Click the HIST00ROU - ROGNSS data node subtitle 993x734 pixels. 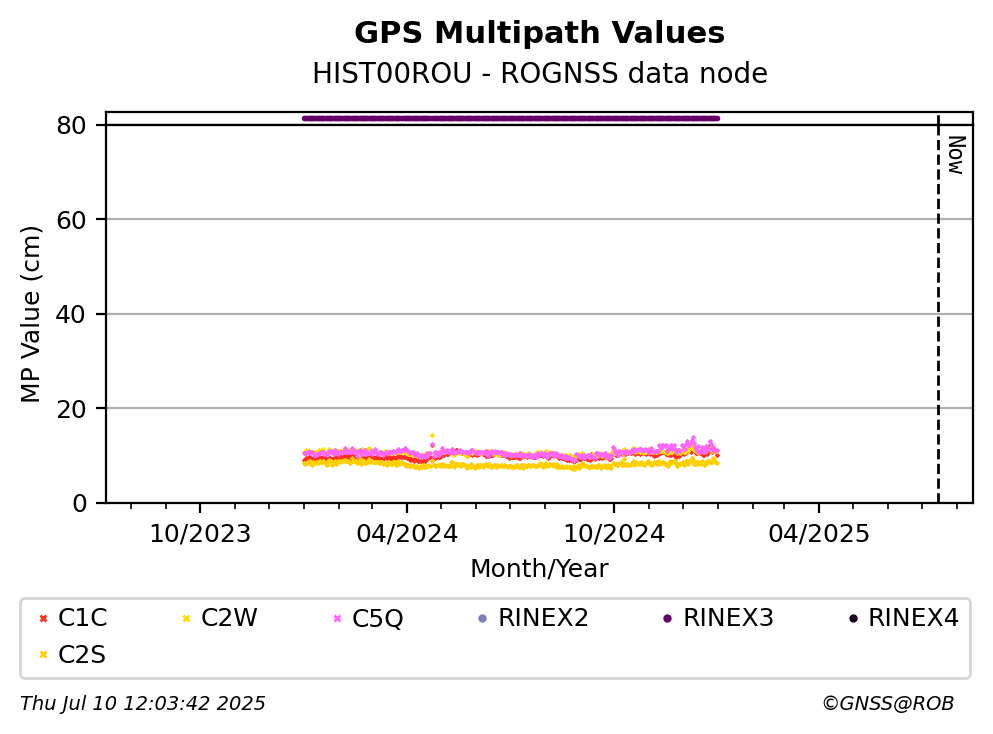pos(540,73)
